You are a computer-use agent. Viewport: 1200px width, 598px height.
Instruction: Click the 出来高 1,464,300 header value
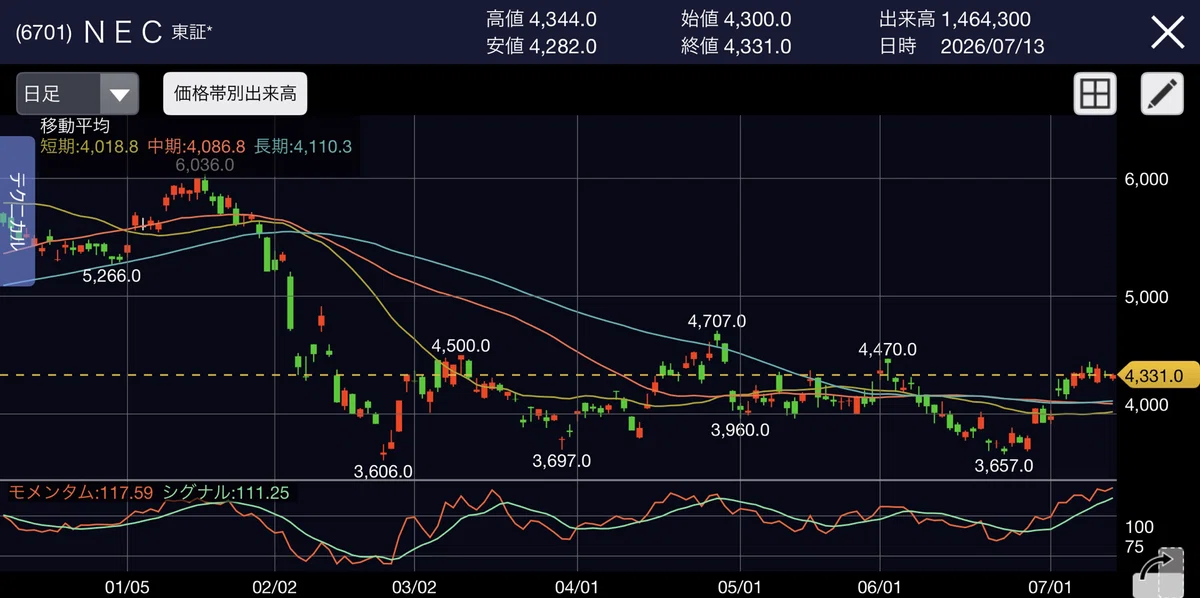click(x=955, y=19)
